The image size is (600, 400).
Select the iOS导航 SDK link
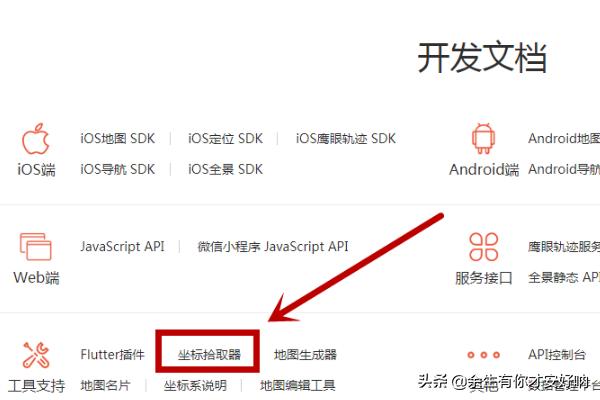[118, 169]
